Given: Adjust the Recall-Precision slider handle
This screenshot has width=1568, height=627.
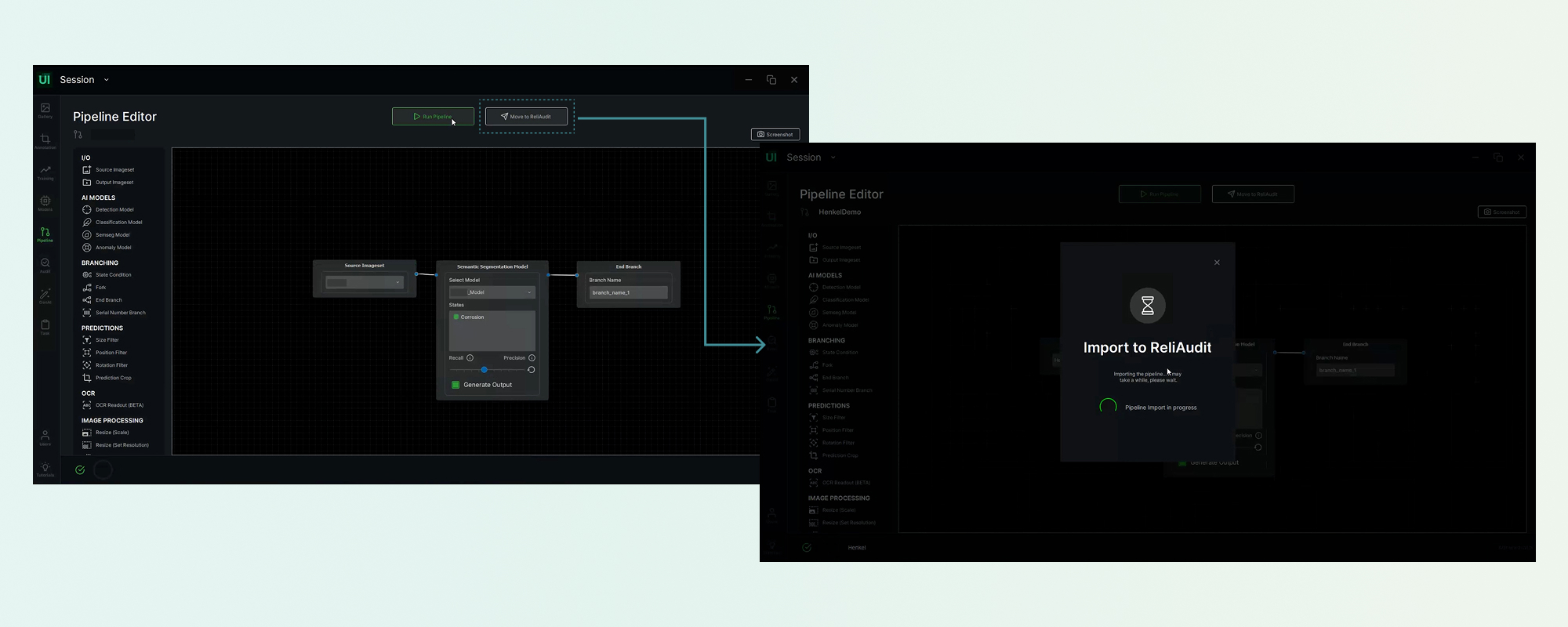Looking at the screenshot, I should (485, 370).
